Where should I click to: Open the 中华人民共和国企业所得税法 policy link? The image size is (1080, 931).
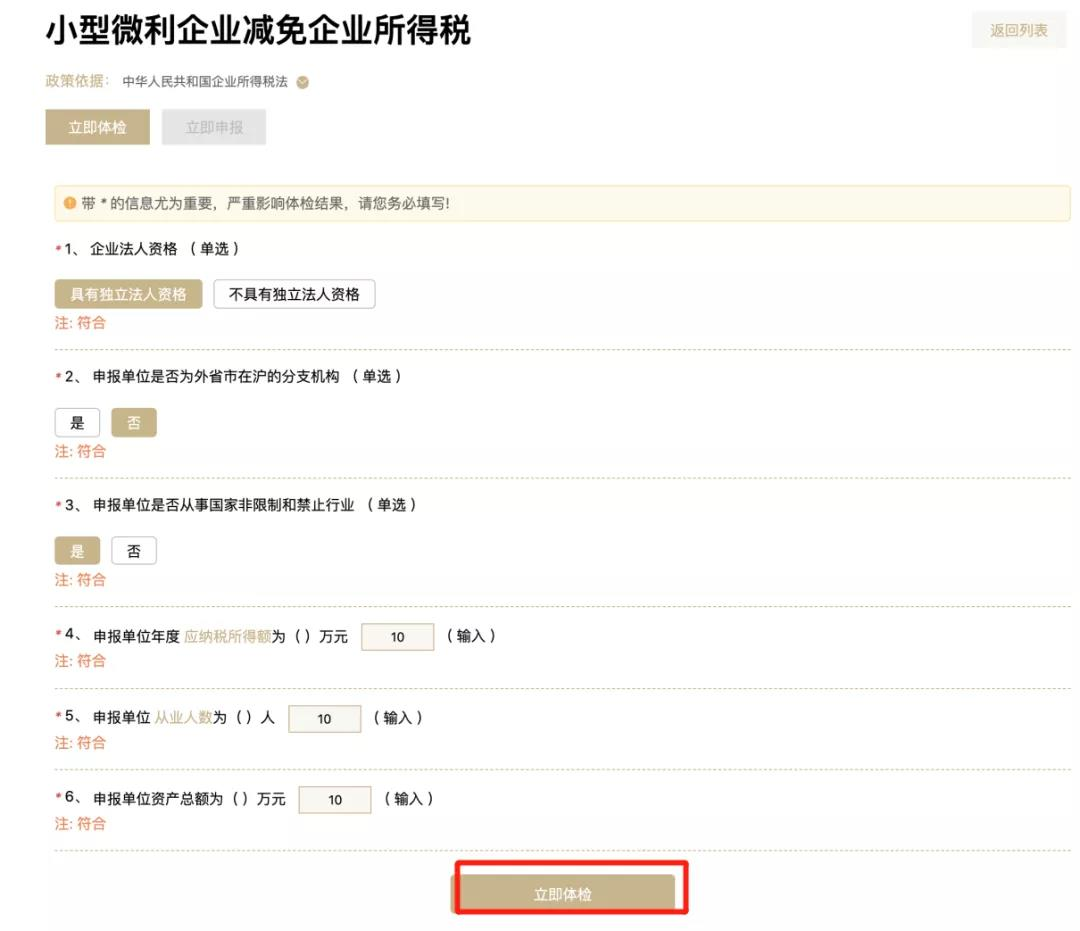[x=205, y=82]
